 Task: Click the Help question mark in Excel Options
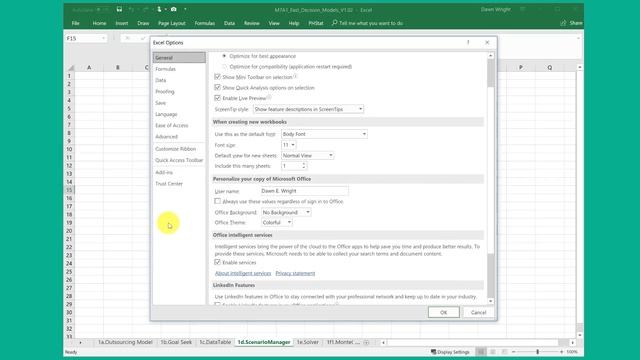(468, 42)
